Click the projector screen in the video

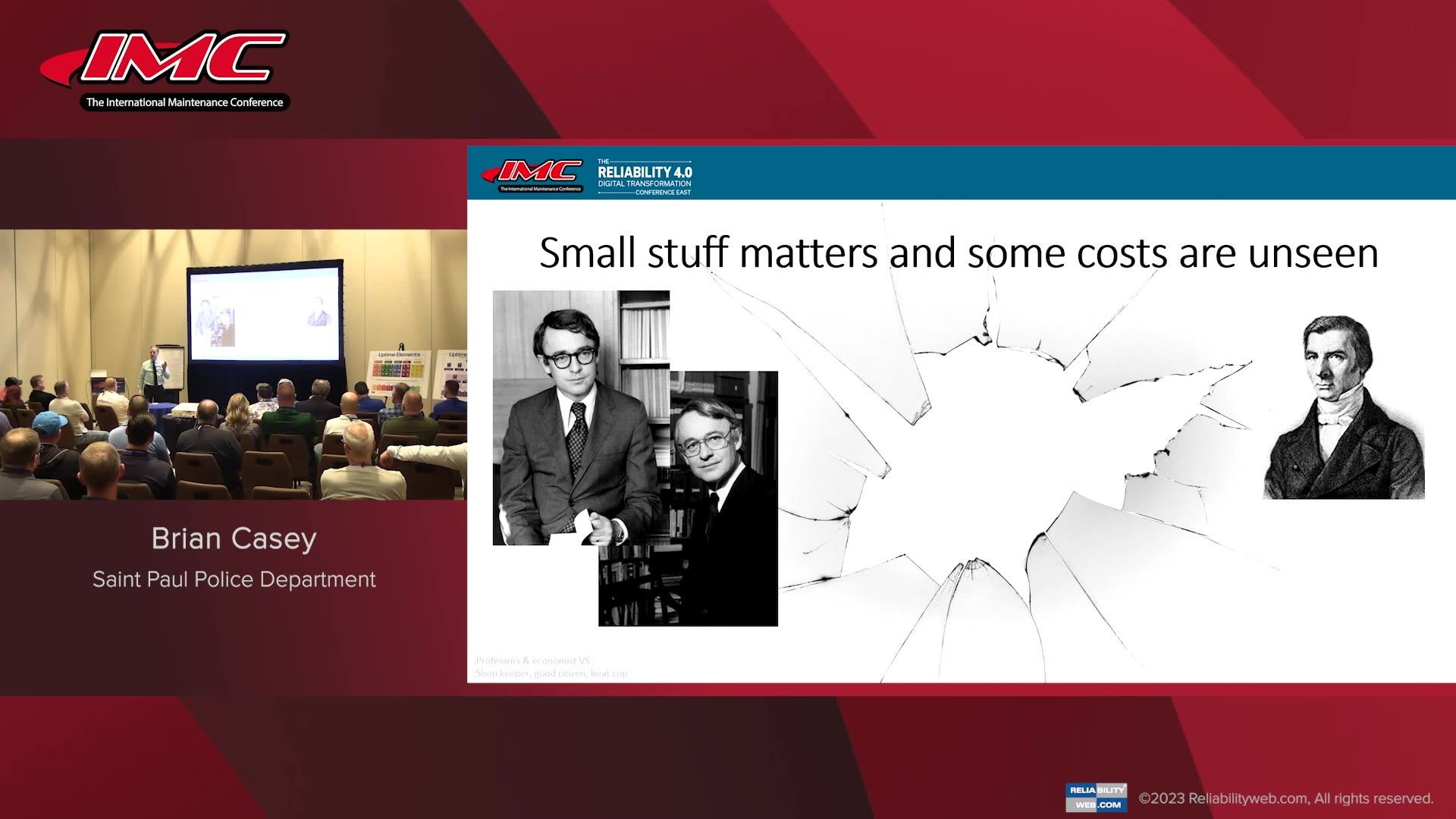coord(265,314)
